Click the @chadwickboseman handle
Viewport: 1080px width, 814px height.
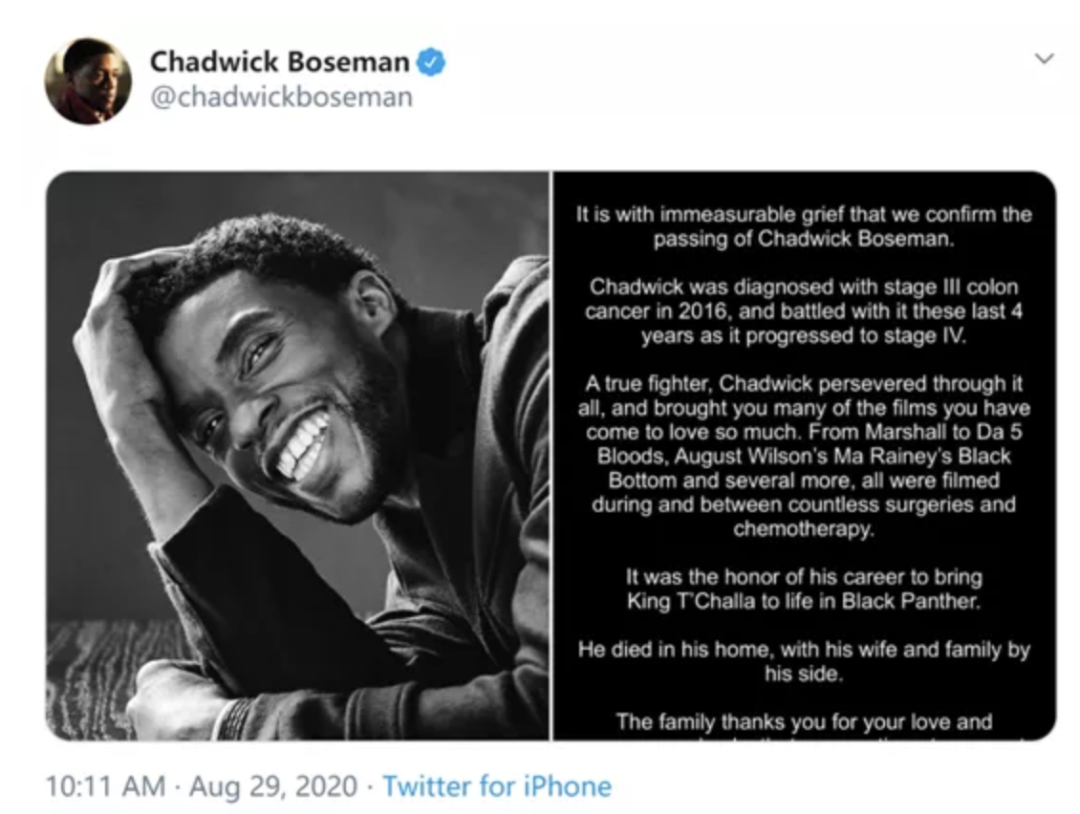(281, 97)
